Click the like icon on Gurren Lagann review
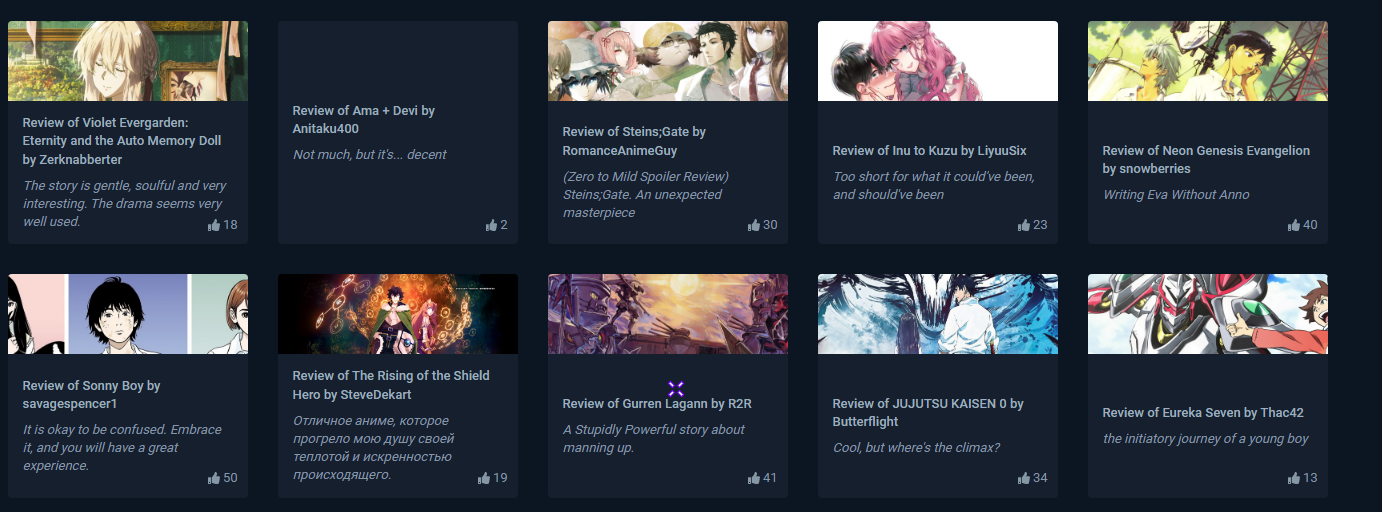Viewport: 1382px width, 512px height. [754, 478]
